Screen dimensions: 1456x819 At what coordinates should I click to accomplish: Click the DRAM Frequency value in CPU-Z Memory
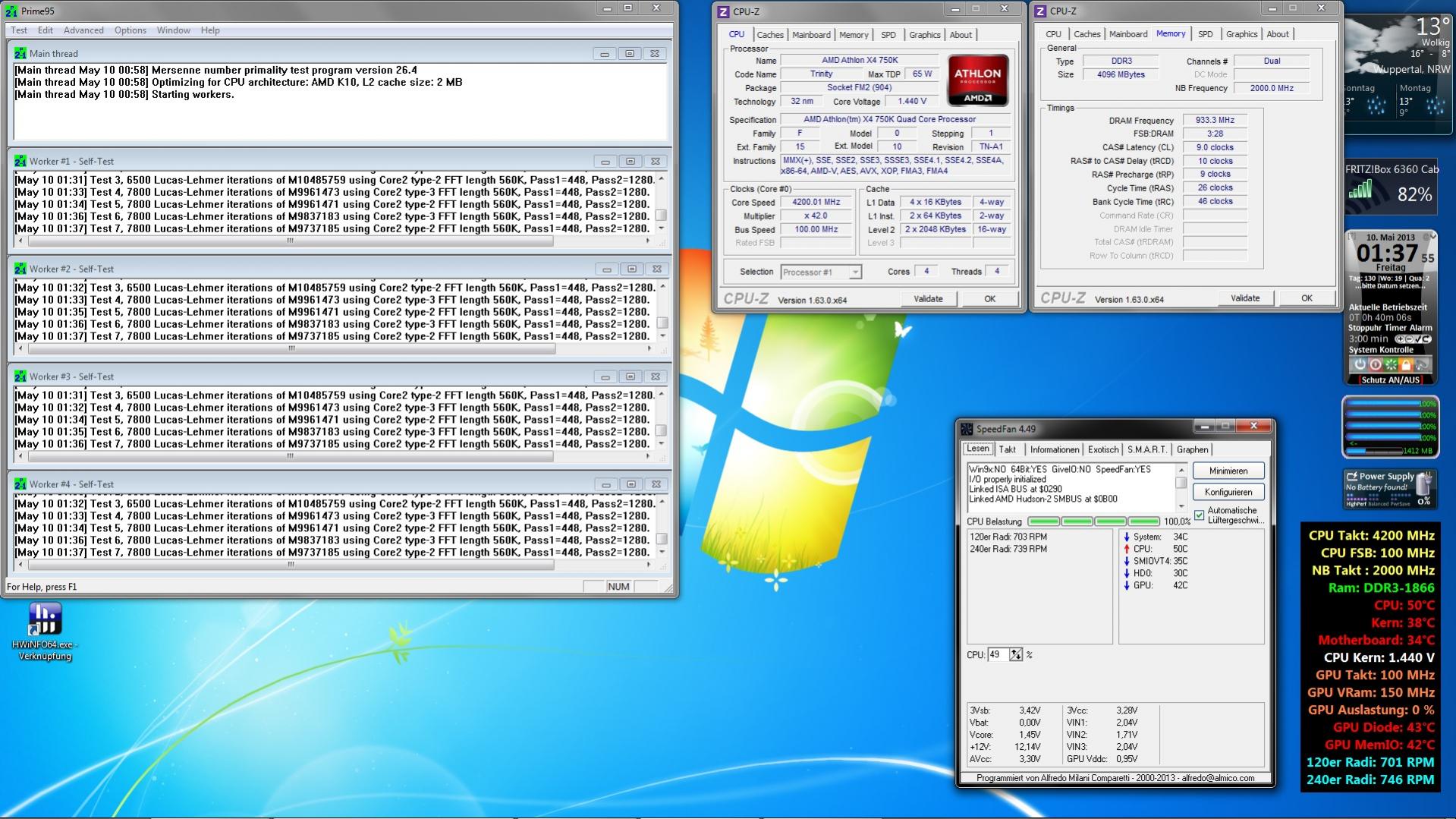click(x=1215, y=121)
